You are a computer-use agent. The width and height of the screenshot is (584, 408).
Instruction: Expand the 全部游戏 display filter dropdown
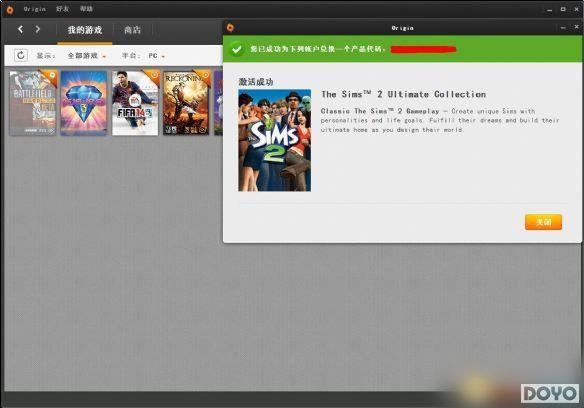87,56
